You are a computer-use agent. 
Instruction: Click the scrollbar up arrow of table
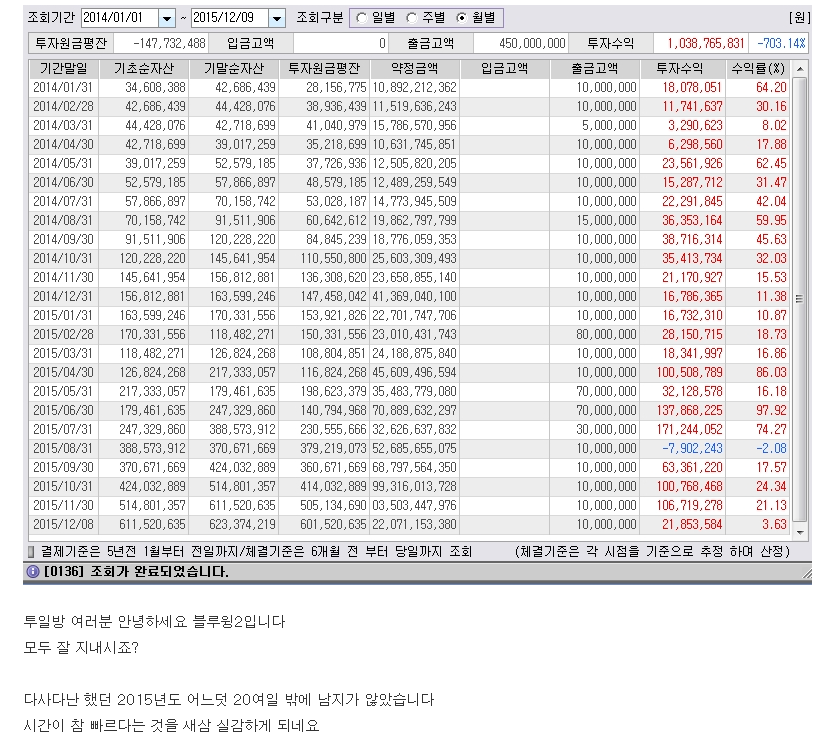799,68
